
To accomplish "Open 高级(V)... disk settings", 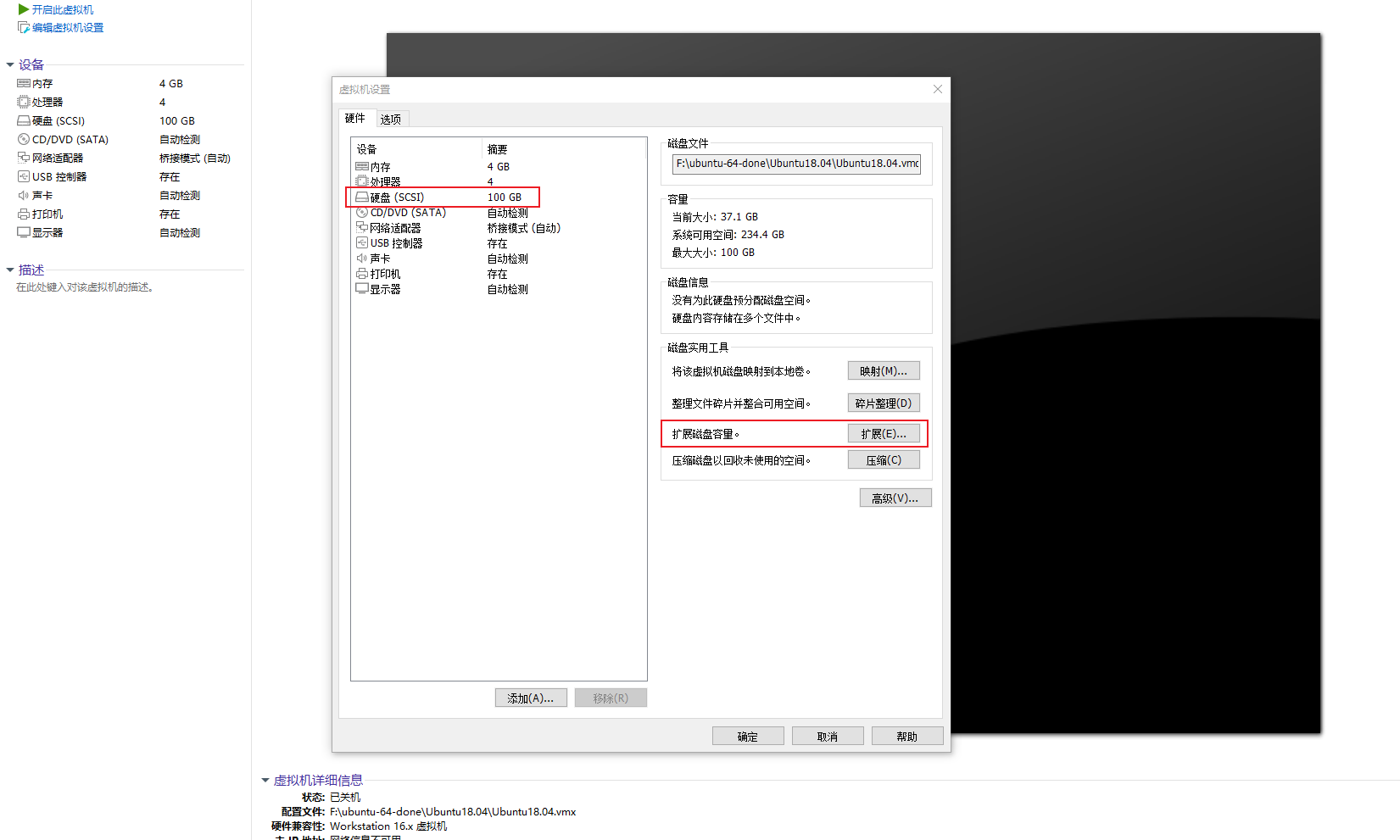I will [x=895, y=498].
